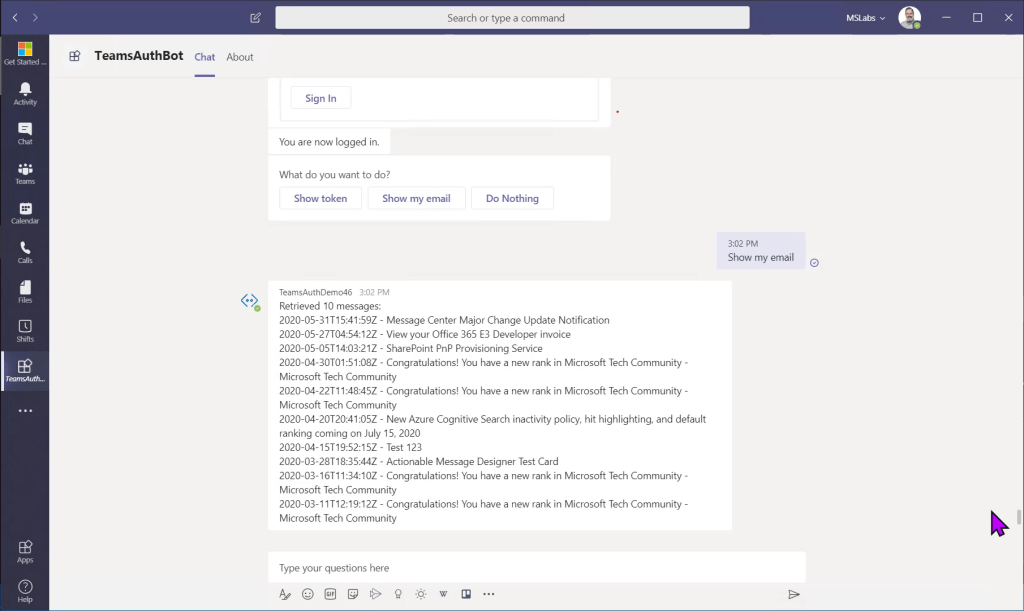The height and width of the screenshot is (611, 1024).
Task: Switch to the About tab
Action: [240, 57]
